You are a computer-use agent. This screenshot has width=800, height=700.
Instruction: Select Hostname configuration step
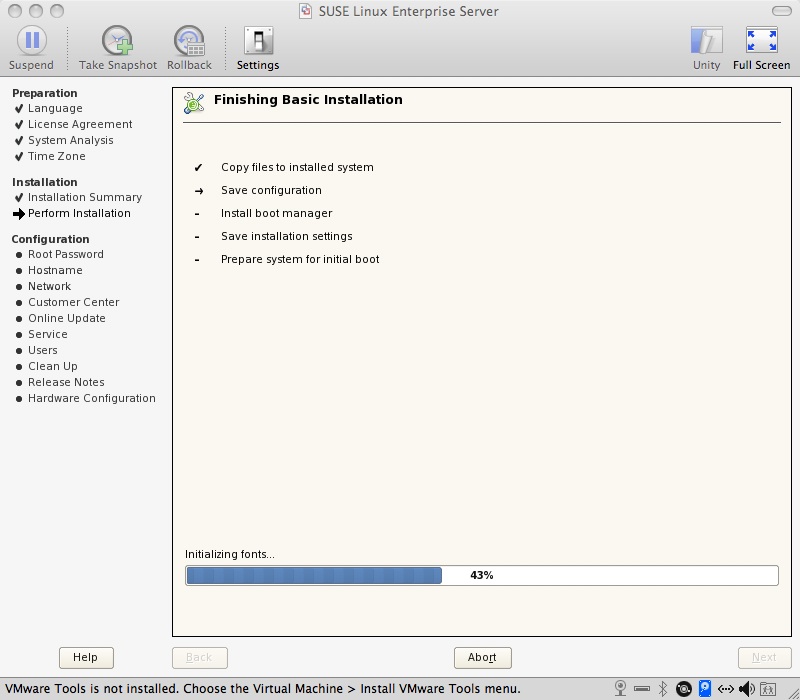pos(55,270)
